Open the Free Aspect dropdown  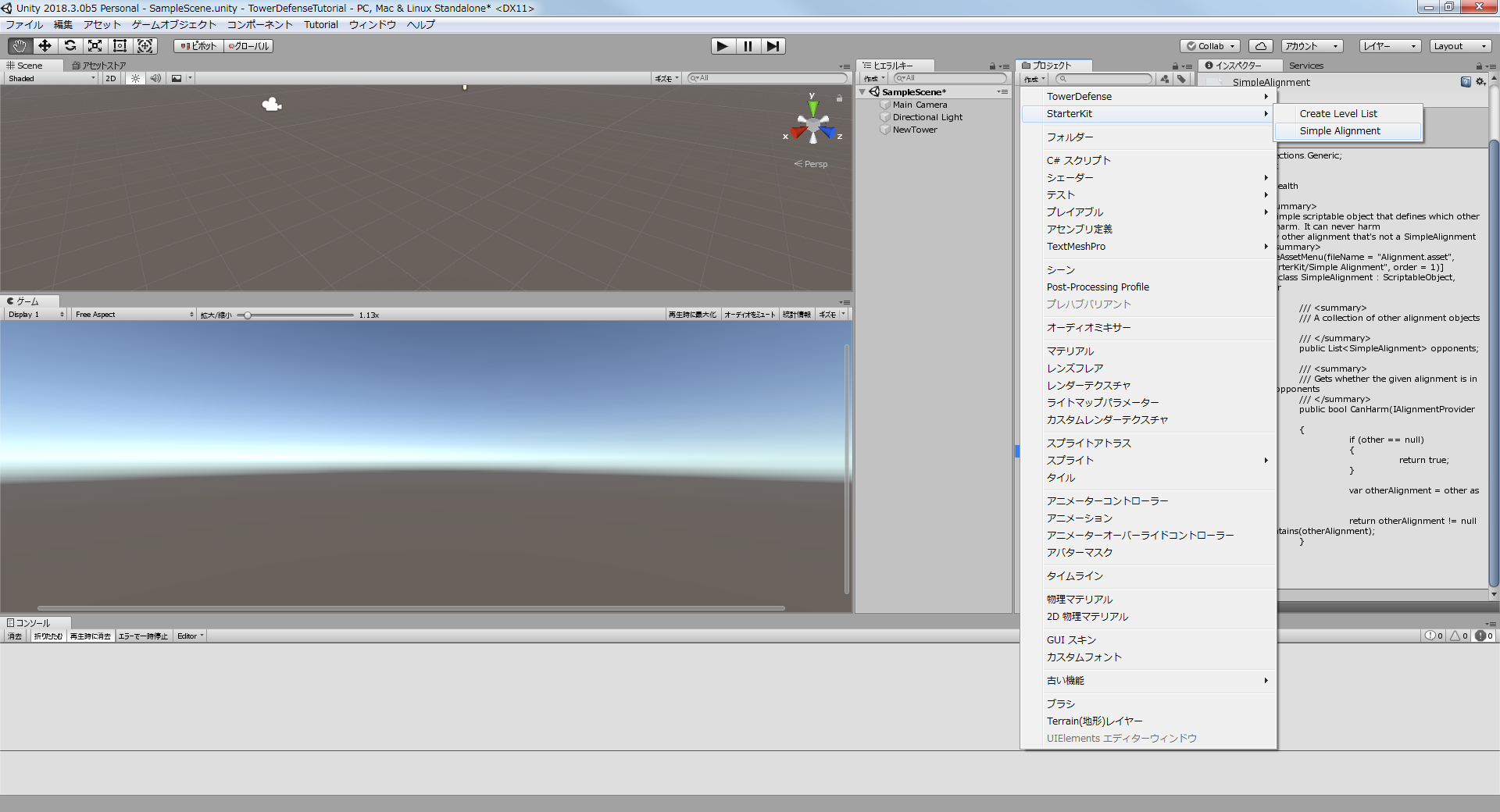point(134,315)
